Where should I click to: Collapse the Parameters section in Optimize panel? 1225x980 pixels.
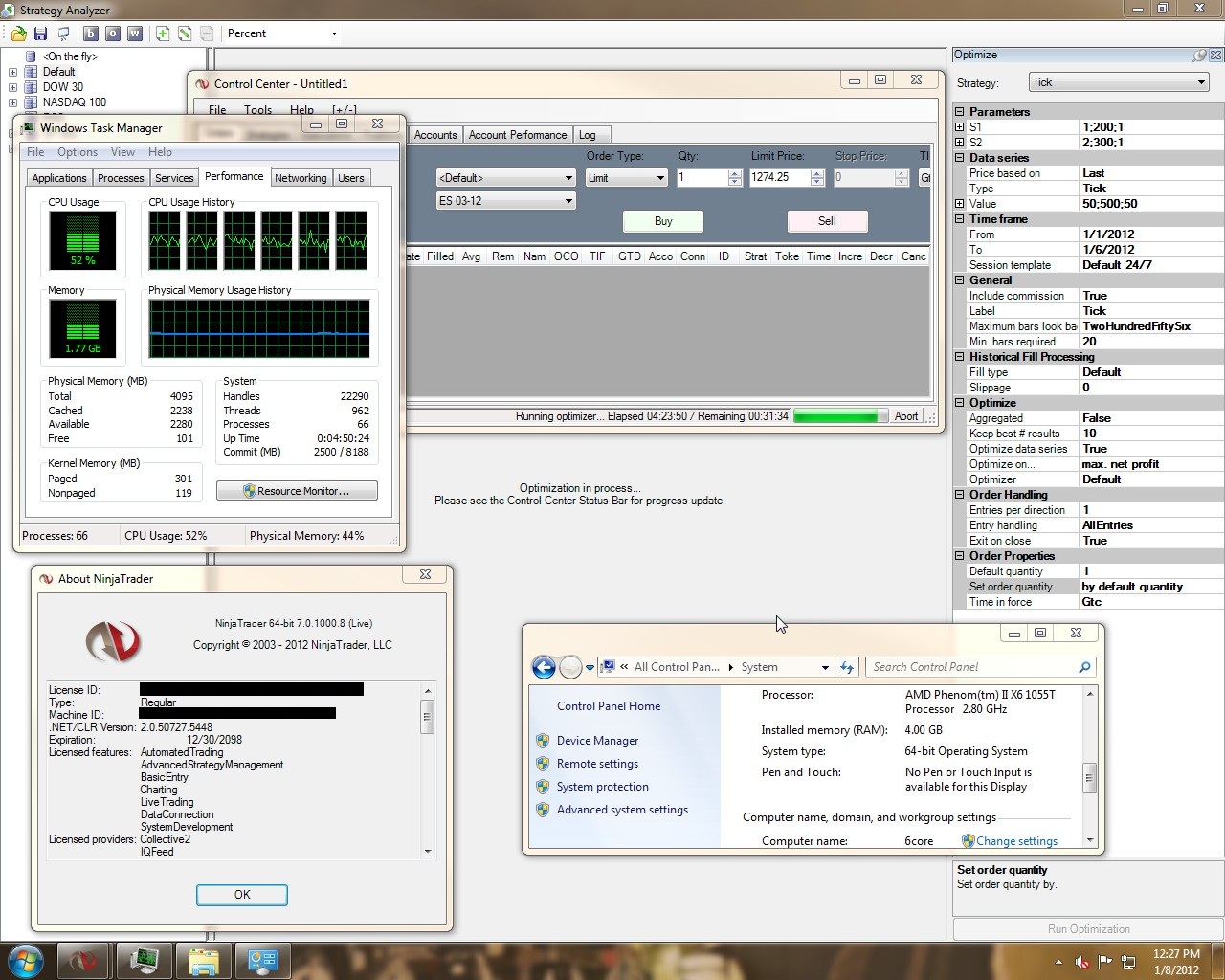[960, 112]
